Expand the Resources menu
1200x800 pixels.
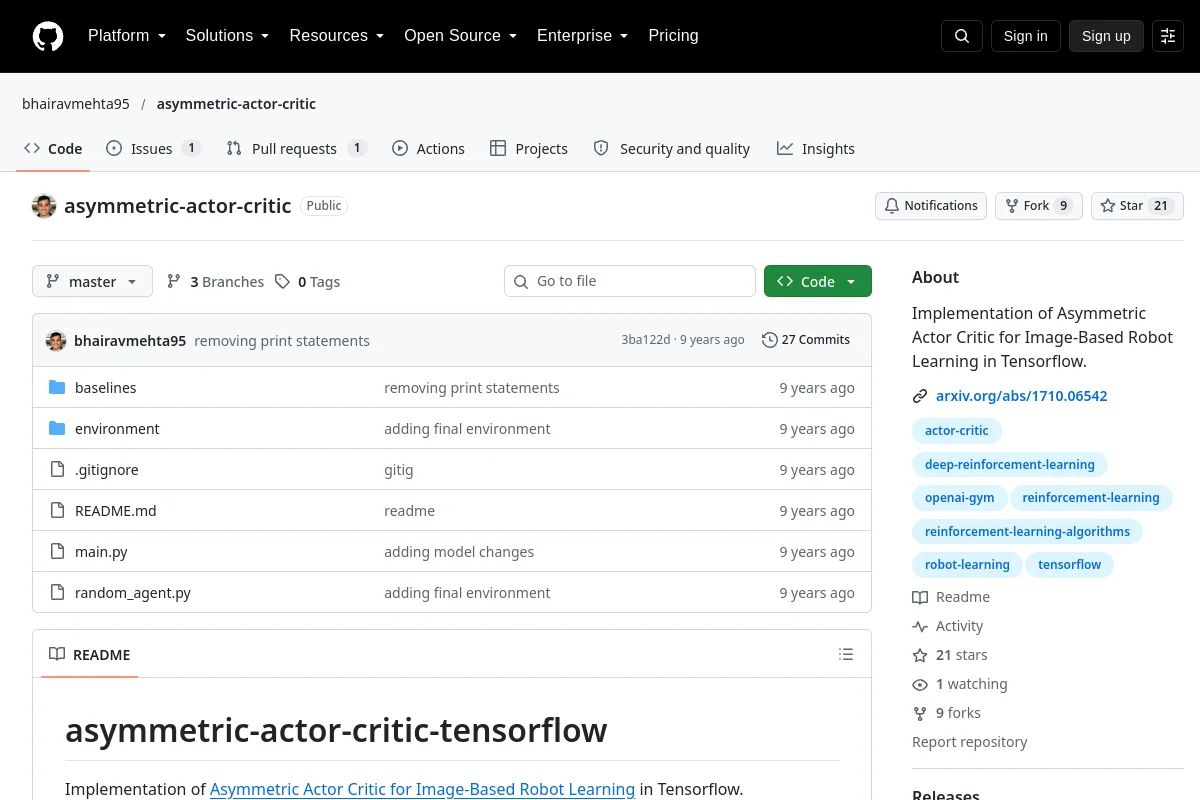[x=337, y=36]
